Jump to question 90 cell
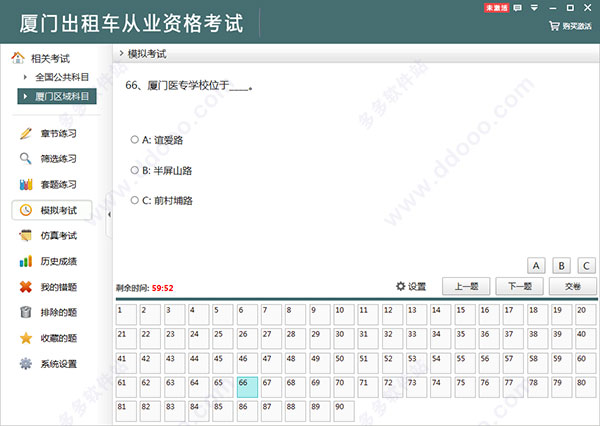Screen dimensions: 600x426 344,411
